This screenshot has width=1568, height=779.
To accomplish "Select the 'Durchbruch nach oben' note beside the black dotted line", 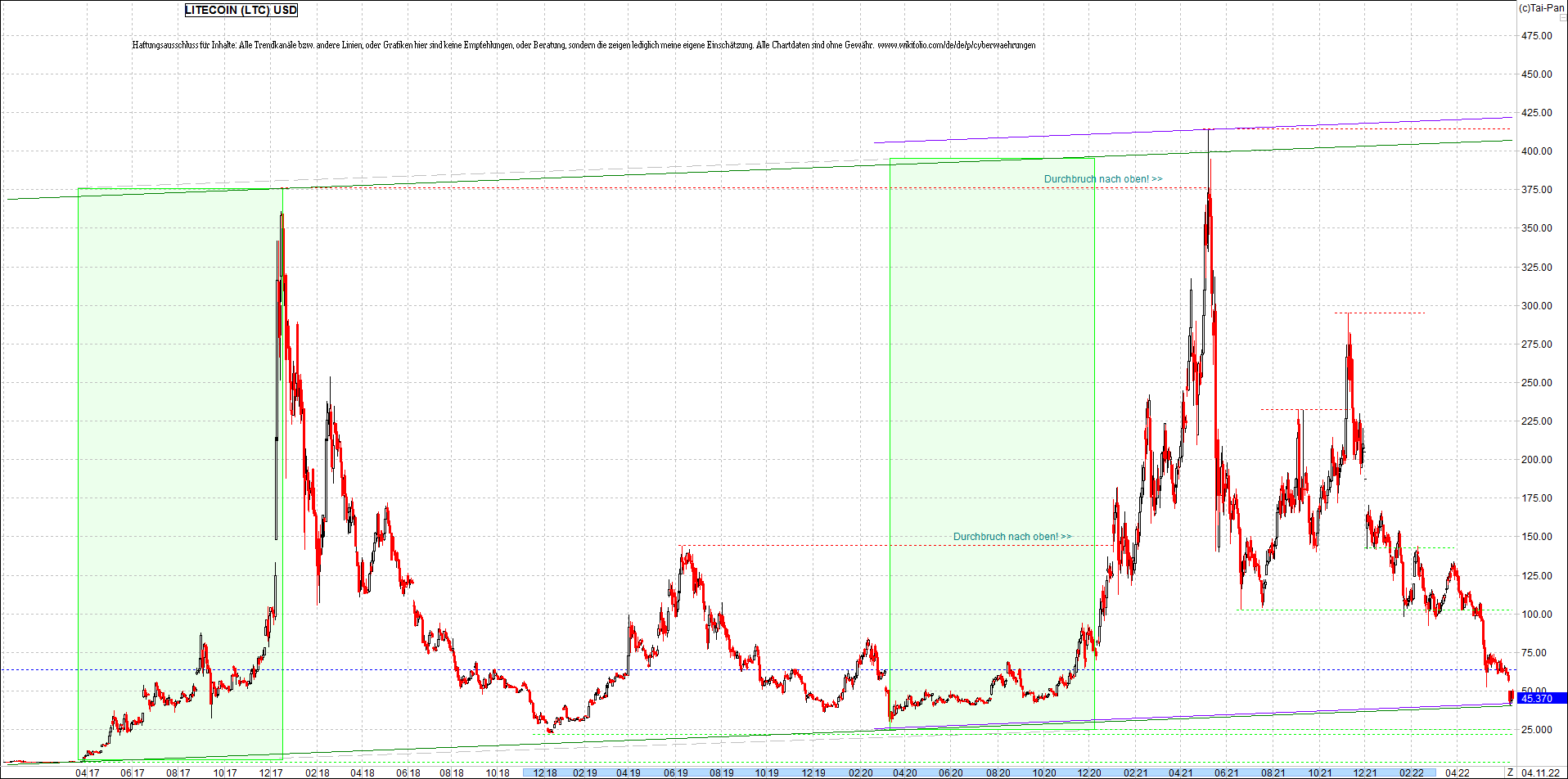I will (x=1103, y=179).
